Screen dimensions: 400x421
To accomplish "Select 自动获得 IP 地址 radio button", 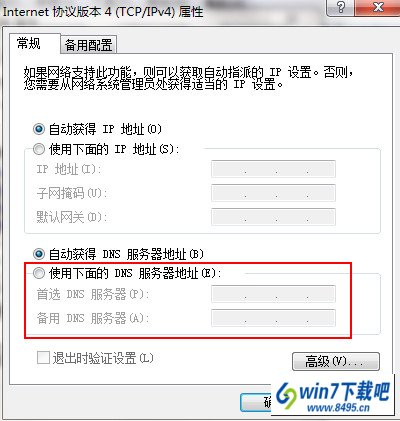I will 39,129.
